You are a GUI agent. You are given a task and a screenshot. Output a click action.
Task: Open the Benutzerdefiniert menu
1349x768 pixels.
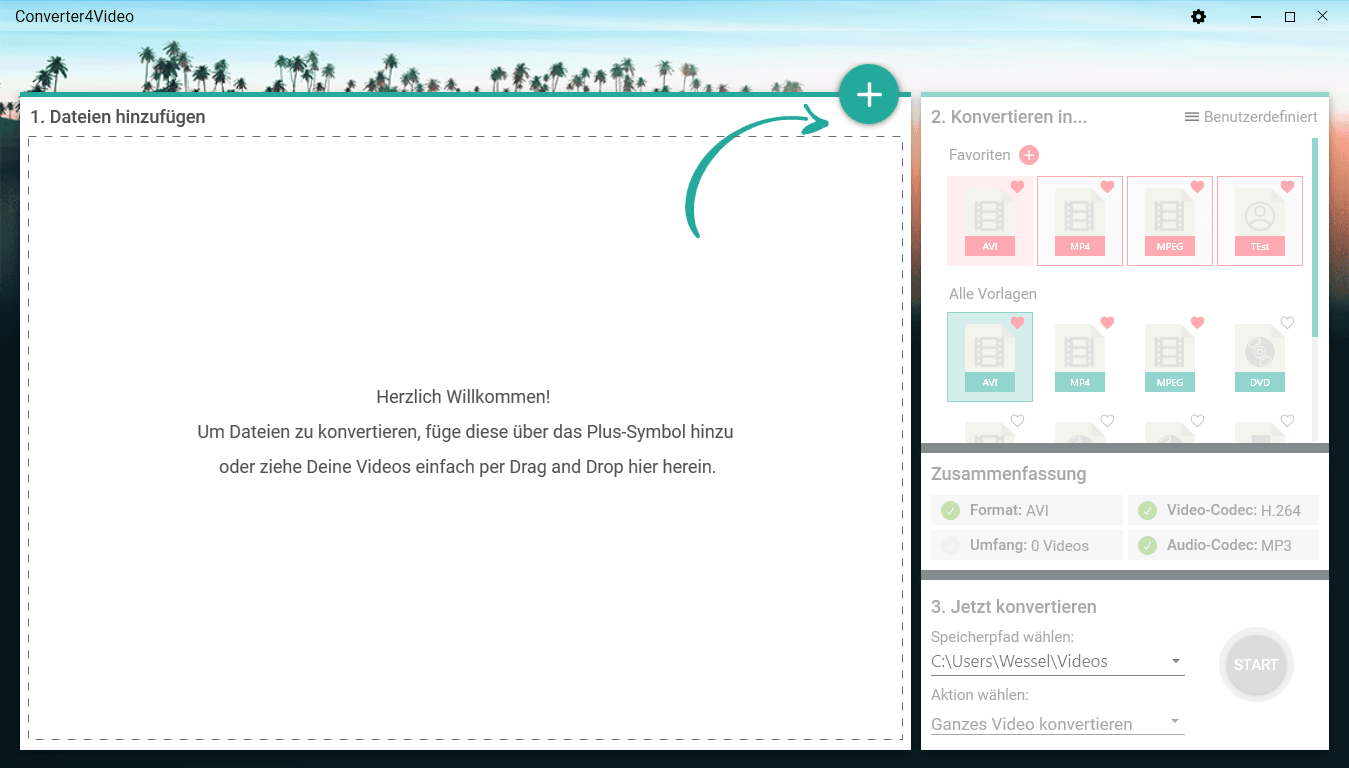pyautogui.click(x=1251, y=117)
